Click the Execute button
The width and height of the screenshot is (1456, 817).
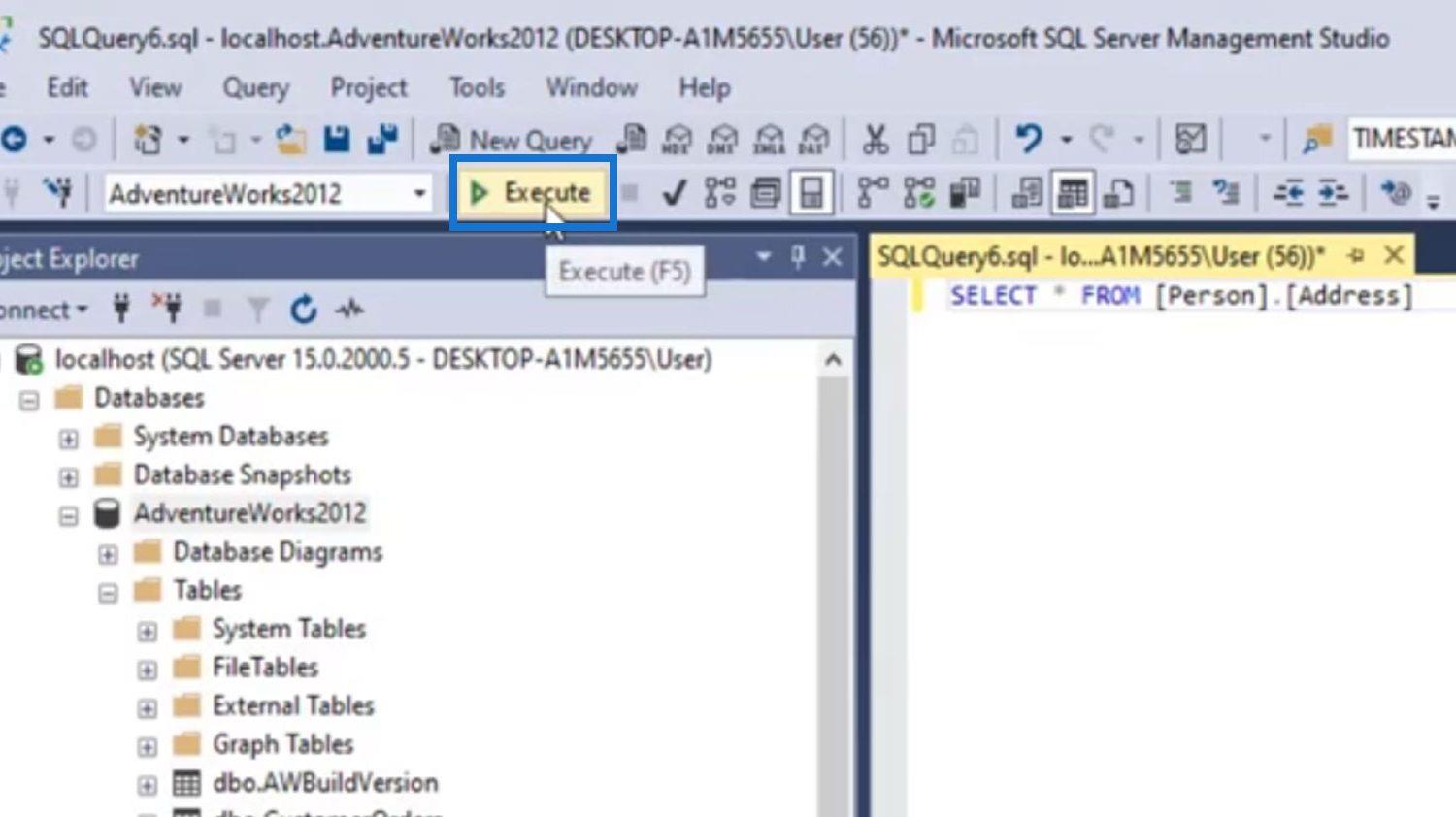click(x=533, y=193)
